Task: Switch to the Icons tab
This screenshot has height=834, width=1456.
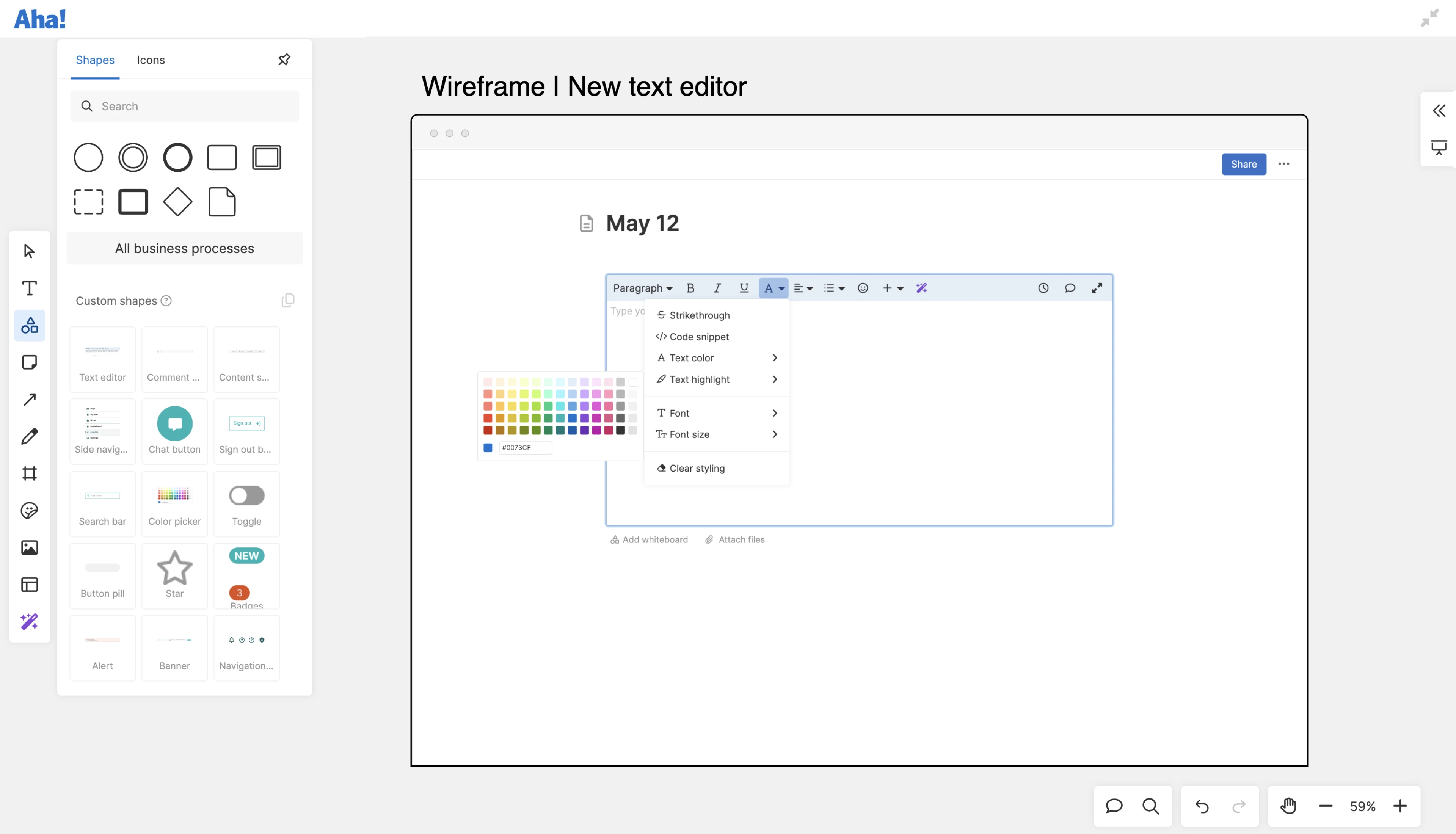Action: click(x=151, y=60)
